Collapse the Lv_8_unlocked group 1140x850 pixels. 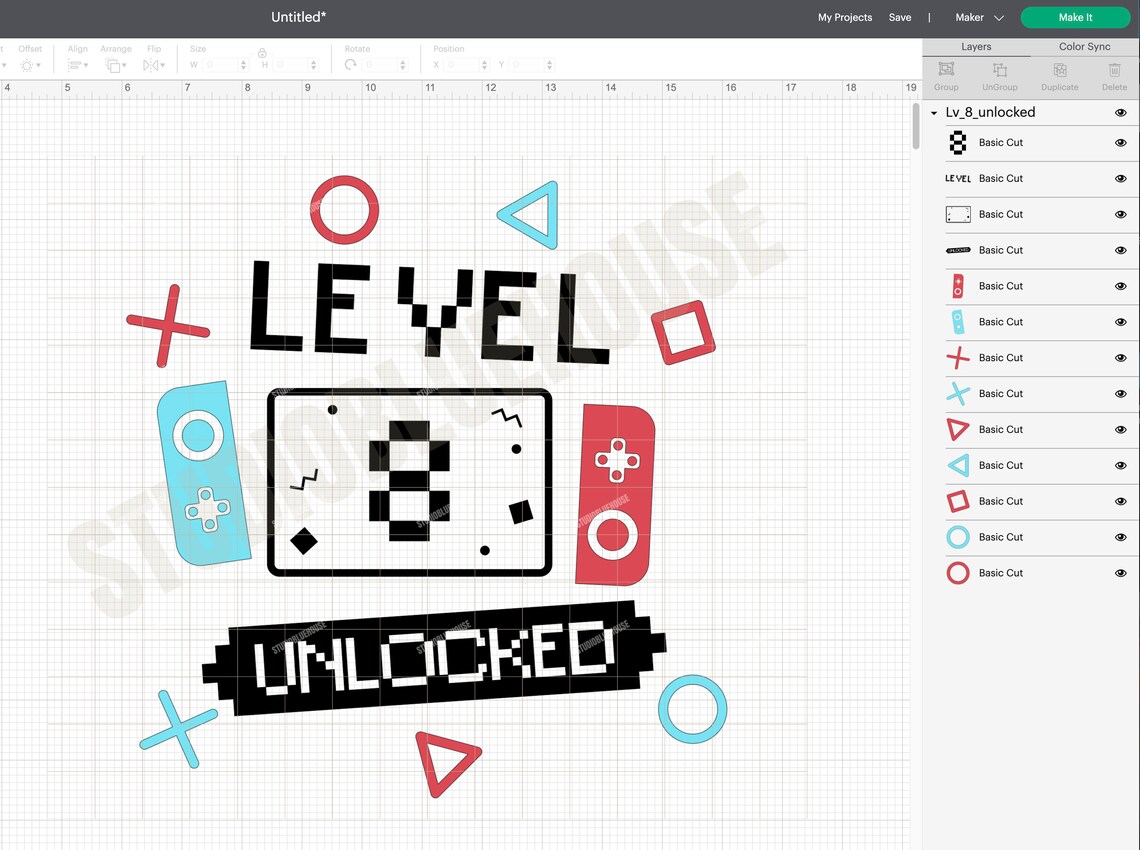[933, 113]
